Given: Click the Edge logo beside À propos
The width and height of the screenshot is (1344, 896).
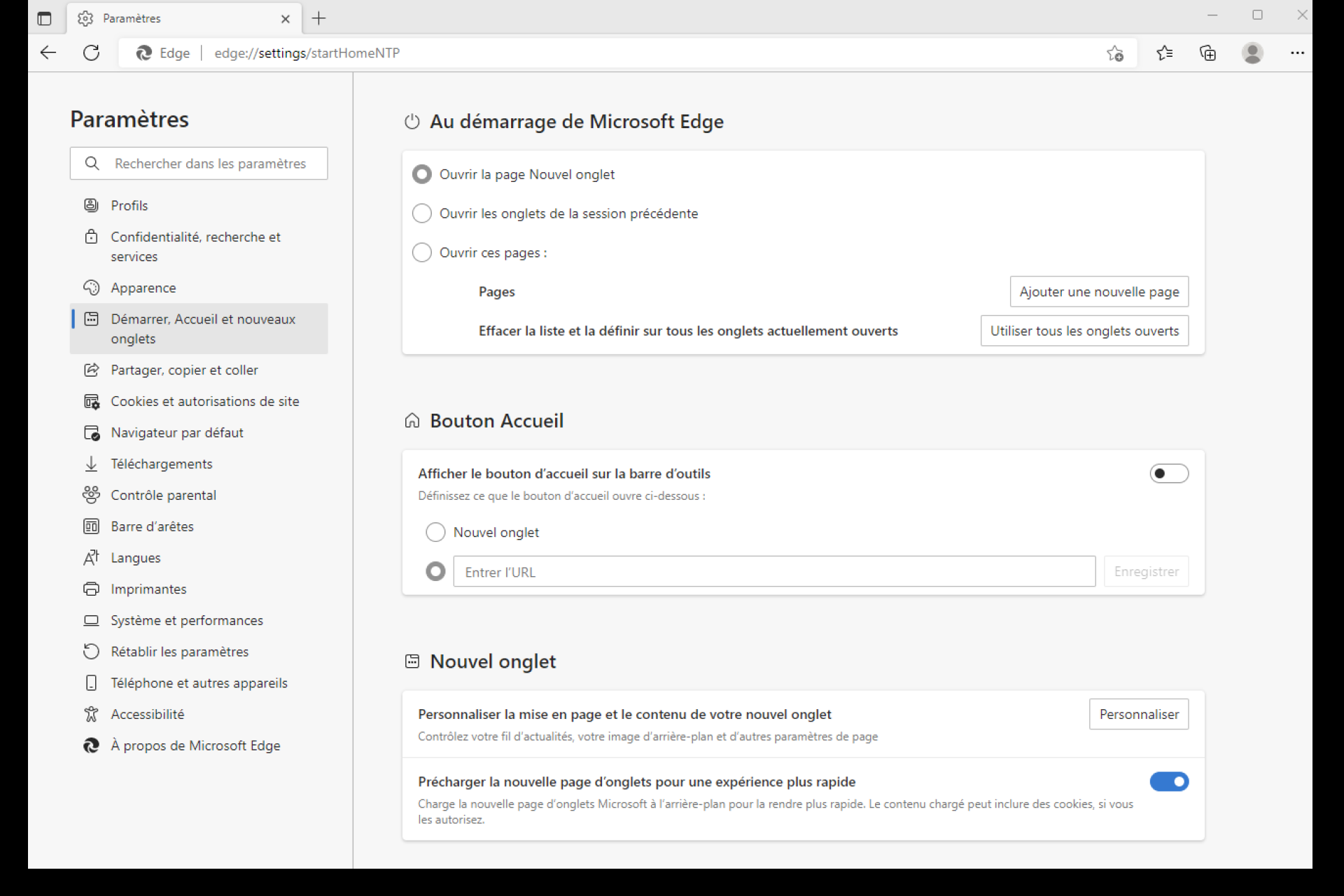Looking at the screenshot, I should [x=91, y=745].
